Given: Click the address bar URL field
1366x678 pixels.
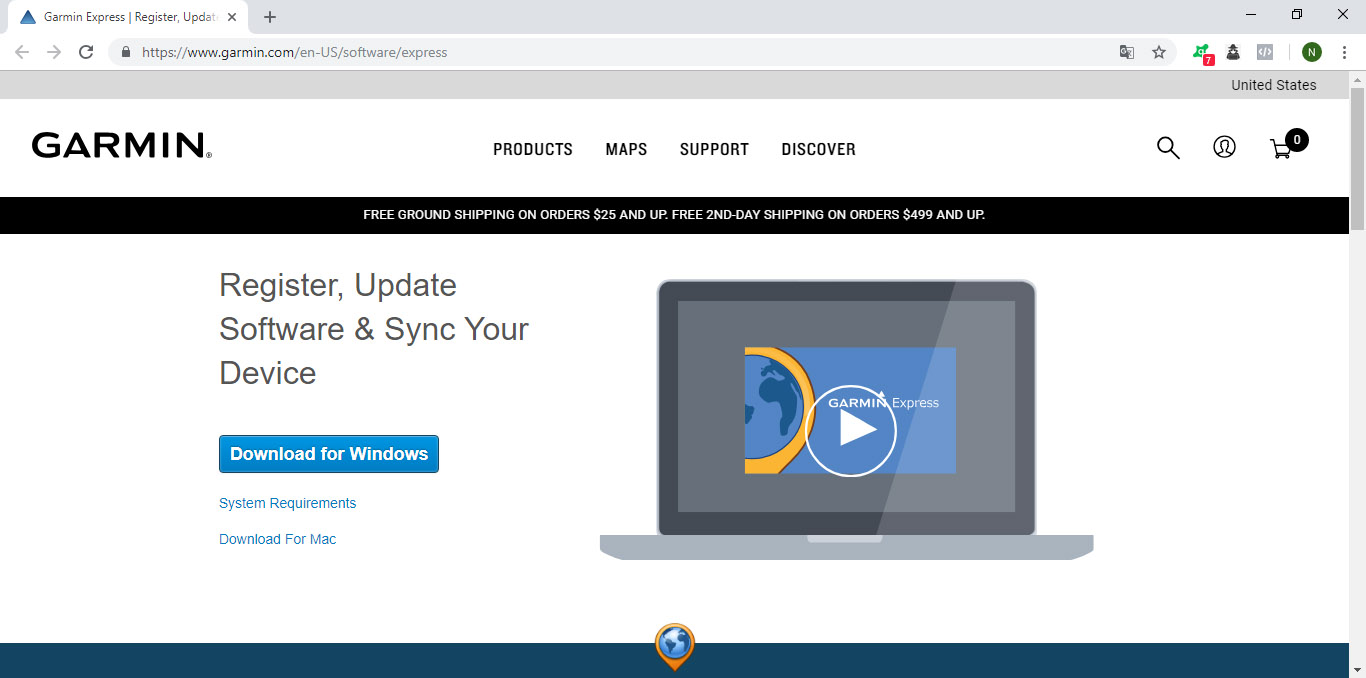Looking at the screenshot, I should pyautogui.click(x=620, y=52).
